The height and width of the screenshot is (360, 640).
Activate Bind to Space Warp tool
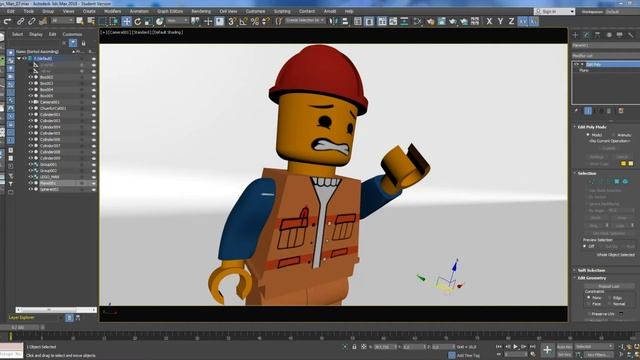pyautogui.click(x=43, y=21)
